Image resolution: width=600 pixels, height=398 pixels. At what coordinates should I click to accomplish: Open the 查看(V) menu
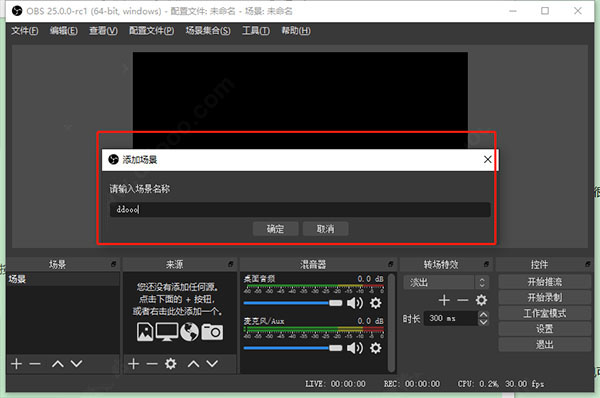[103, 31]
